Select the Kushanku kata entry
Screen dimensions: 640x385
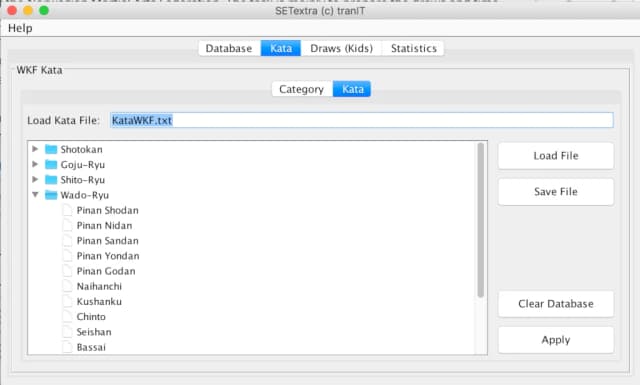tap(99, 301)
